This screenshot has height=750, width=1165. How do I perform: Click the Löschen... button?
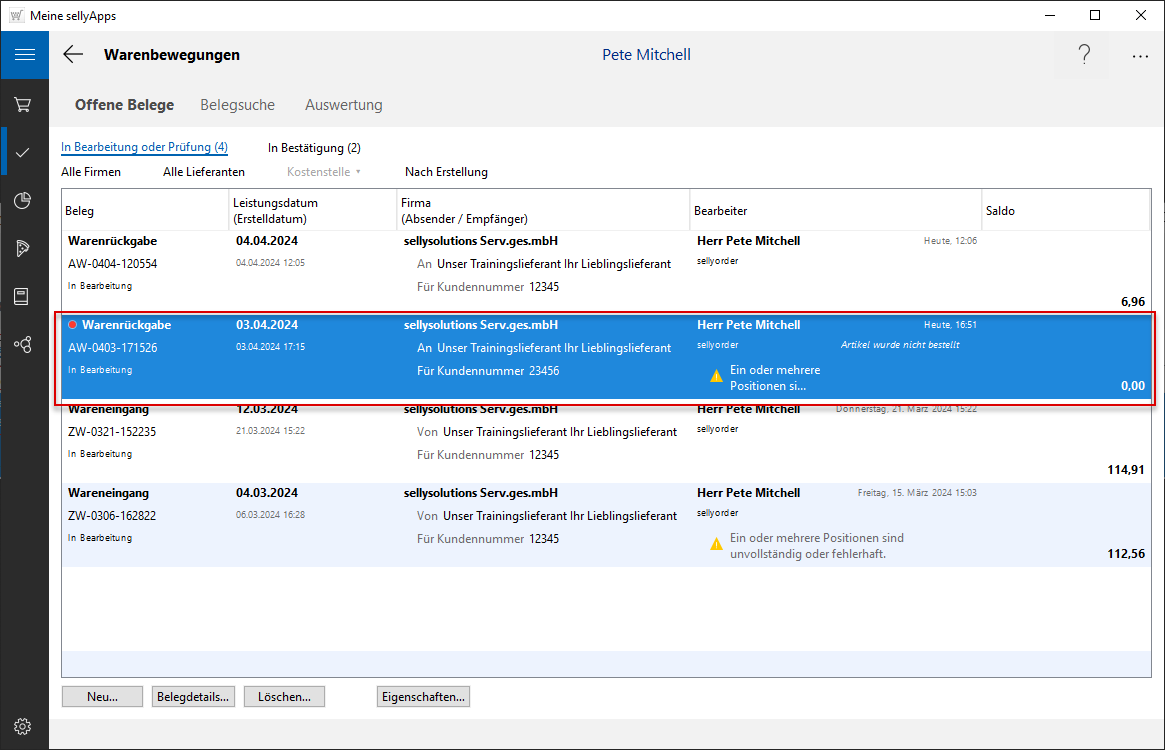[x=284, y=697]
